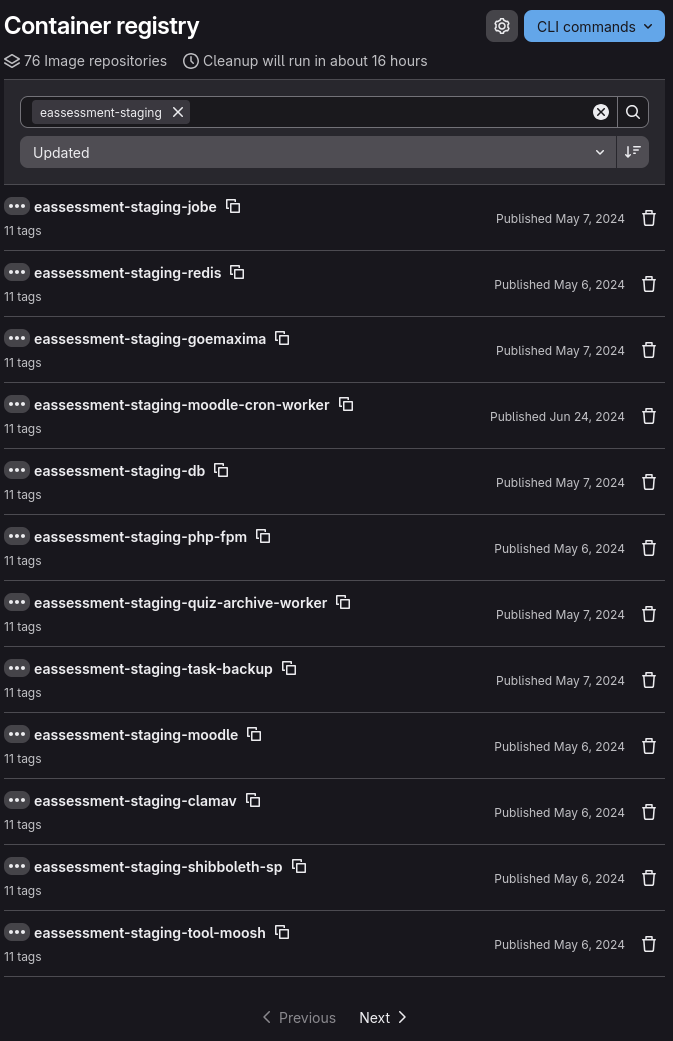Remove the eassessment-staging filter token
This screenshot has height=1041, width=673.
click(x=178, y=112)
